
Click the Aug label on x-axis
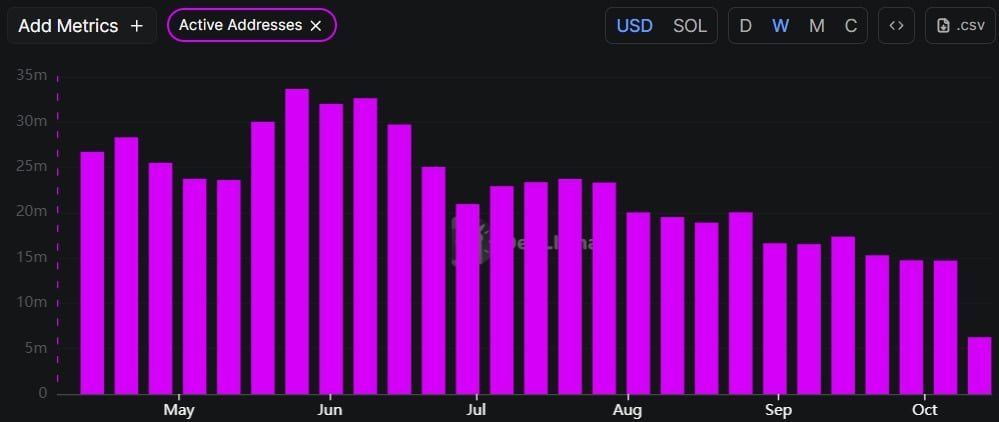[627, 410]
